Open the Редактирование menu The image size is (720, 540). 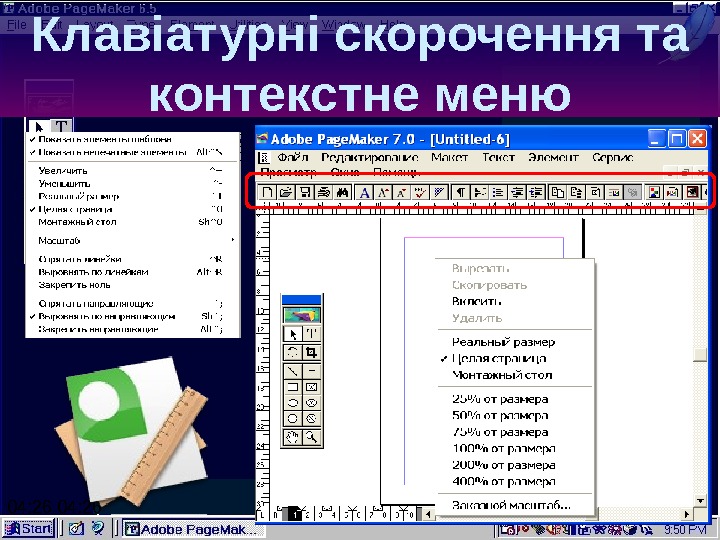[370, 158]
